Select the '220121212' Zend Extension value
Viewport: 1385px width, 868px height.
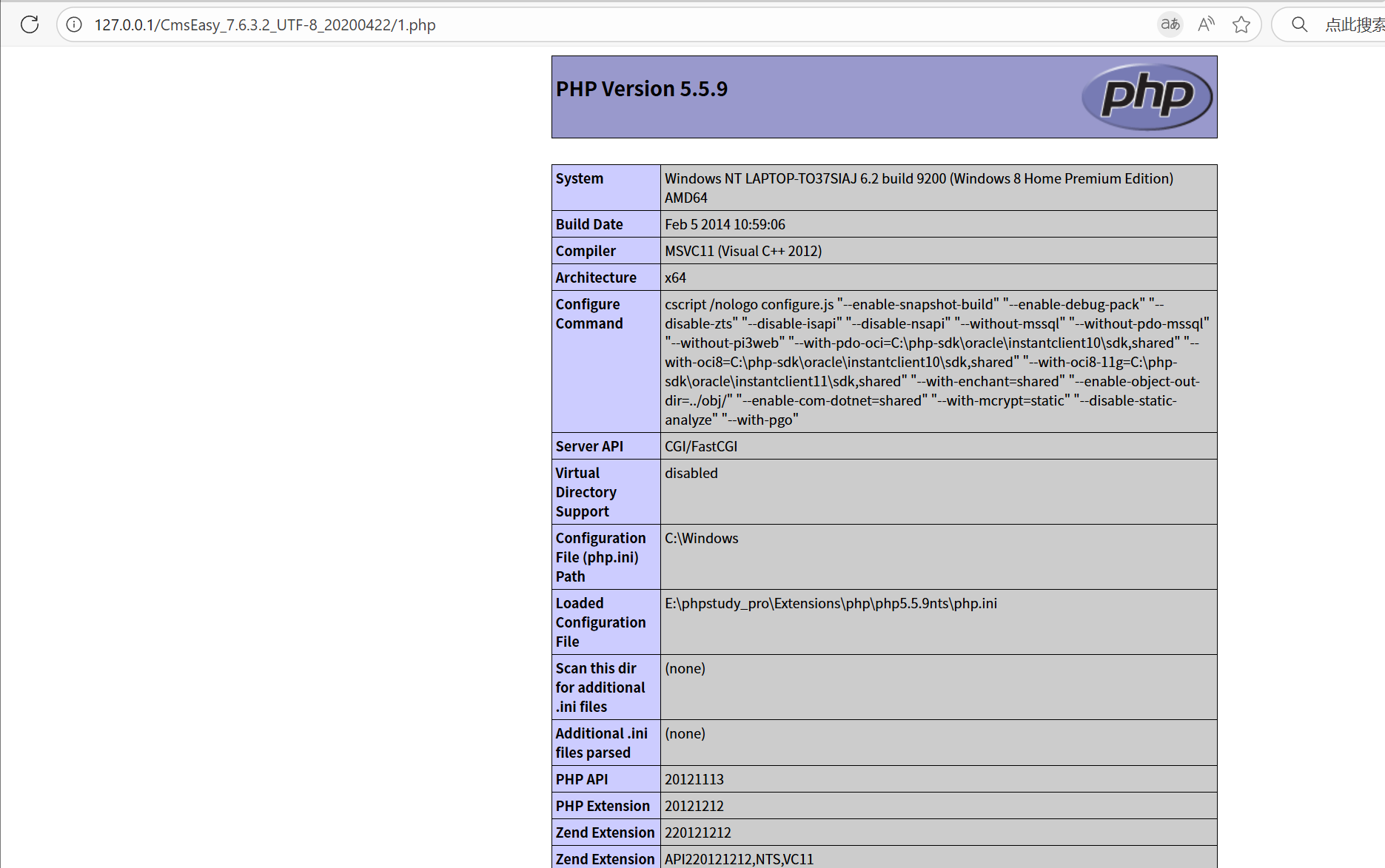point(698,832)
